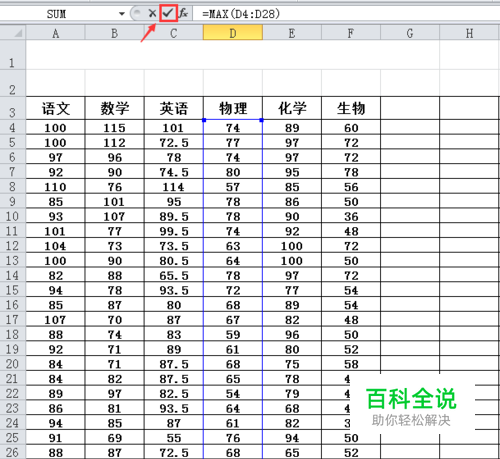Click the 数学 header cell

[115, 108]
